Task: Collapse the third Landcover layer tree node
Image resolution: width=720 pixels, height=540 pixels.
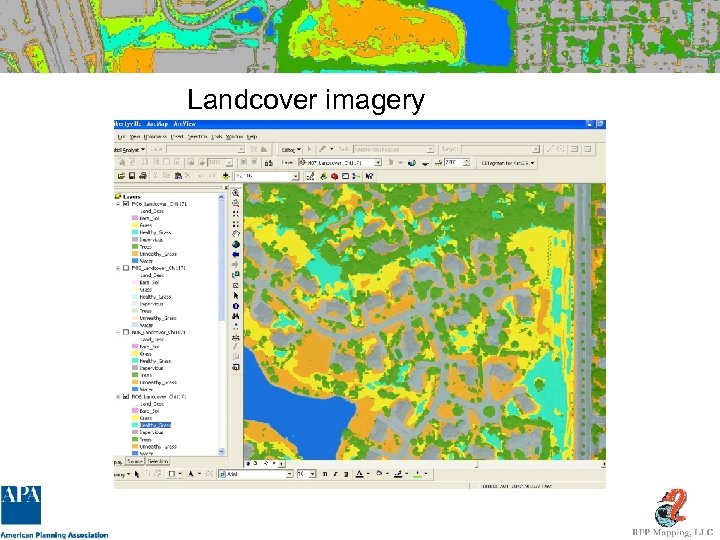Action: 118,332
